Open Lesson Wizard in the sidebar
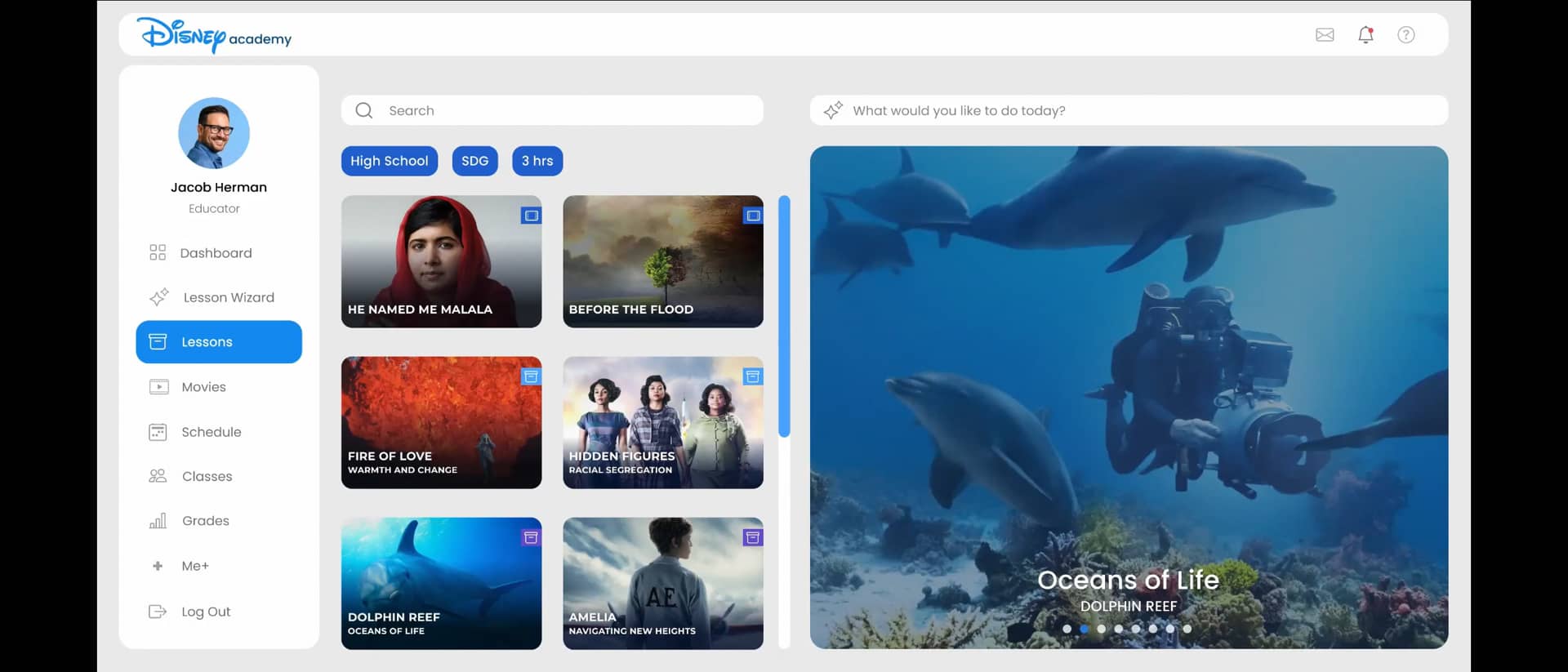The height and width of the screenshot is (672, 1568). [x=228, y=297]
